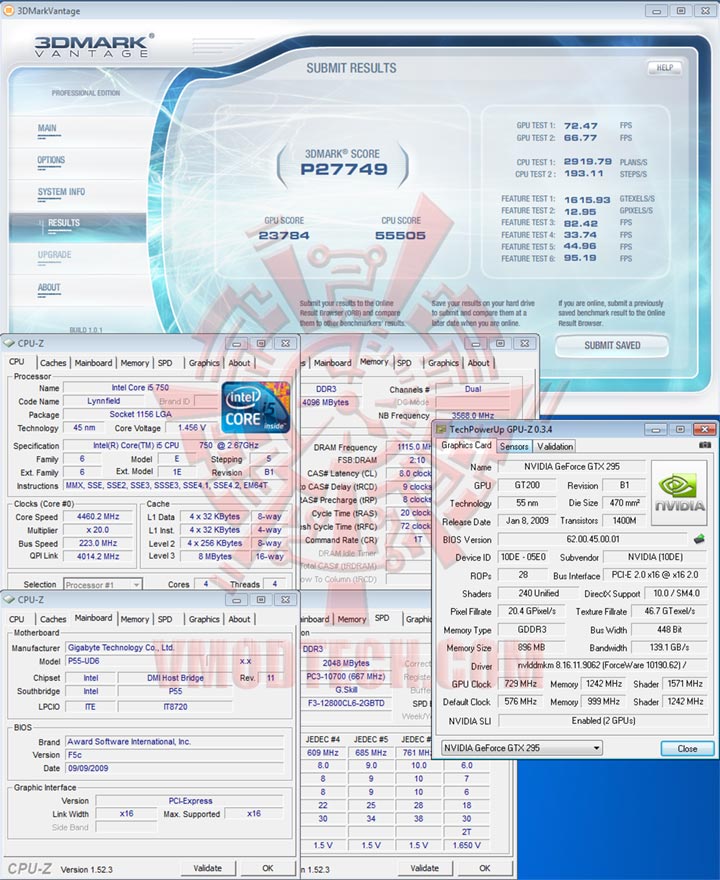Image resolution: width=720 pixels, height=880 pixels.
Task: Expand the NVIDIA GeForce GTX 295 GPU dropdown
Action: pyautogui.click(x=597, y=748)
